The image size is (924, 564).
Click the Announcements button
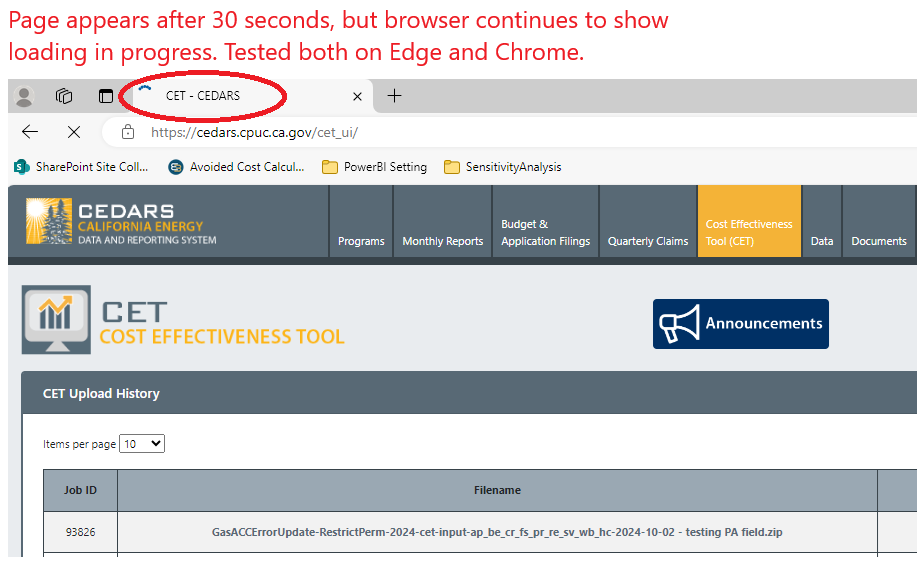coord(741,324)
